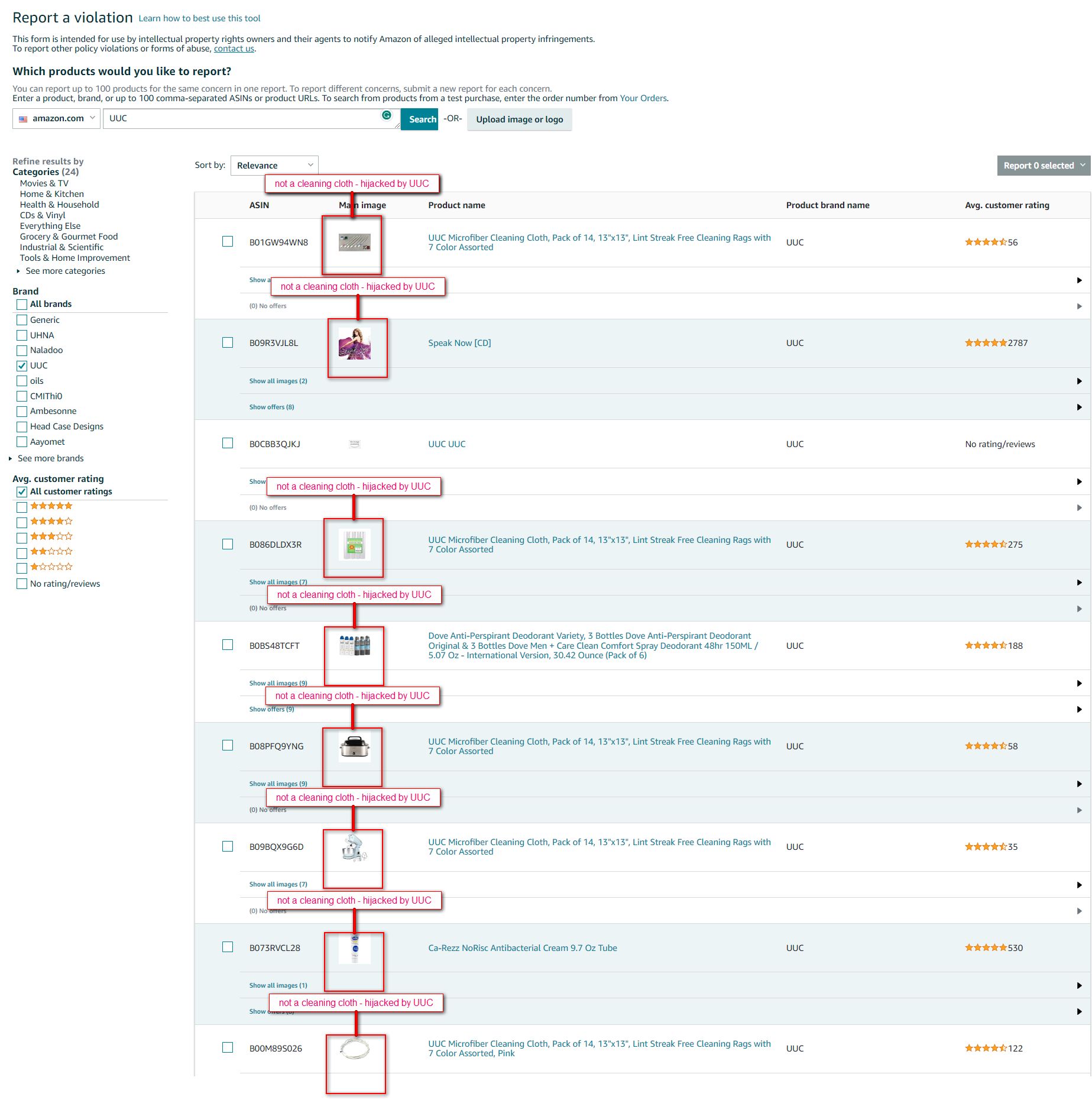Open thumbnail for ASIN B0CBB3QJKJ
Screen dimensions: 1092x1100
[x=355, y=444]
